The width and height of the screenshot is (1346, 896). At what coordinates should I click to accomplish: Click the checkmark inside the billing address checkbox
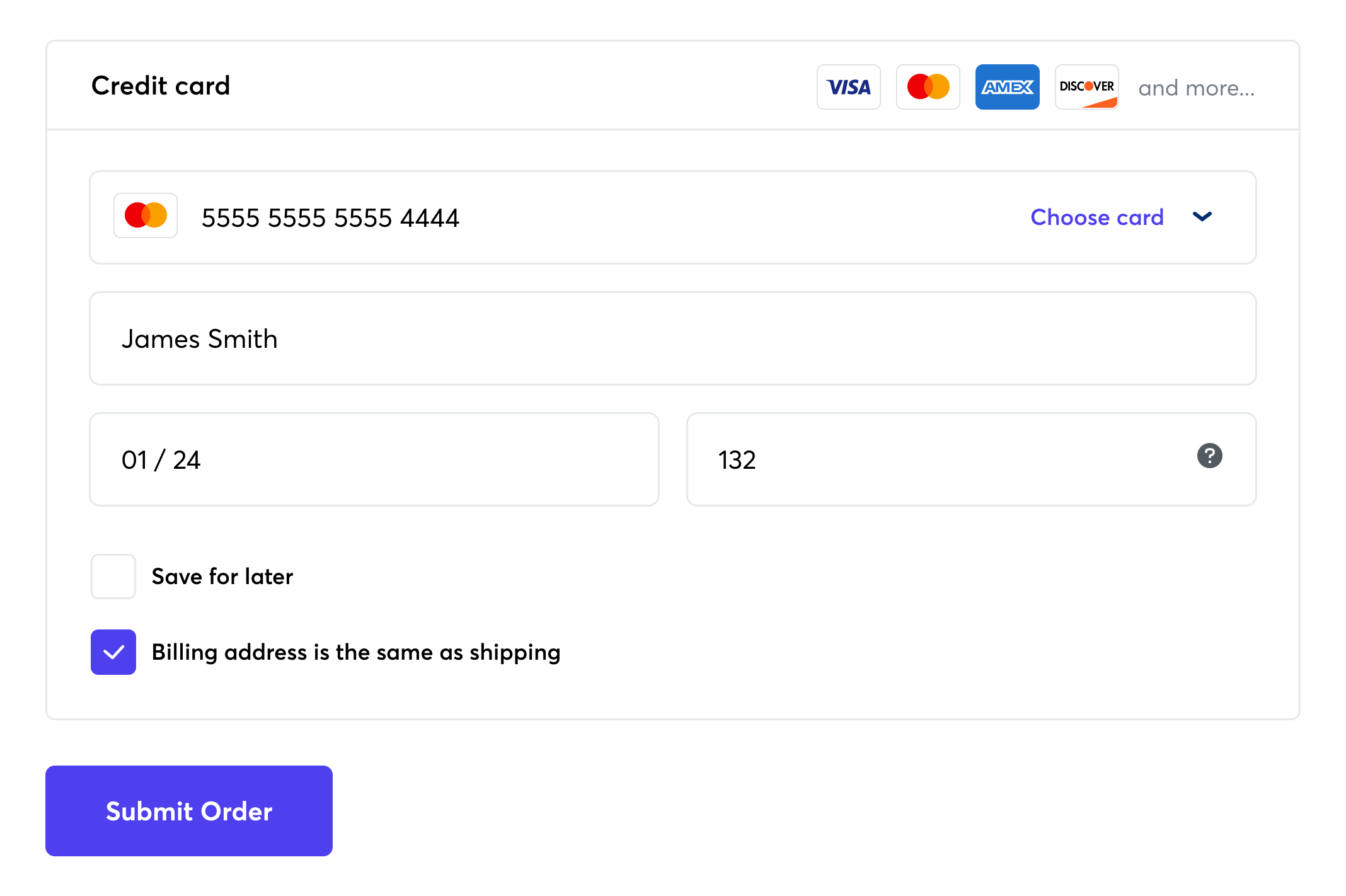pos(113,652)
